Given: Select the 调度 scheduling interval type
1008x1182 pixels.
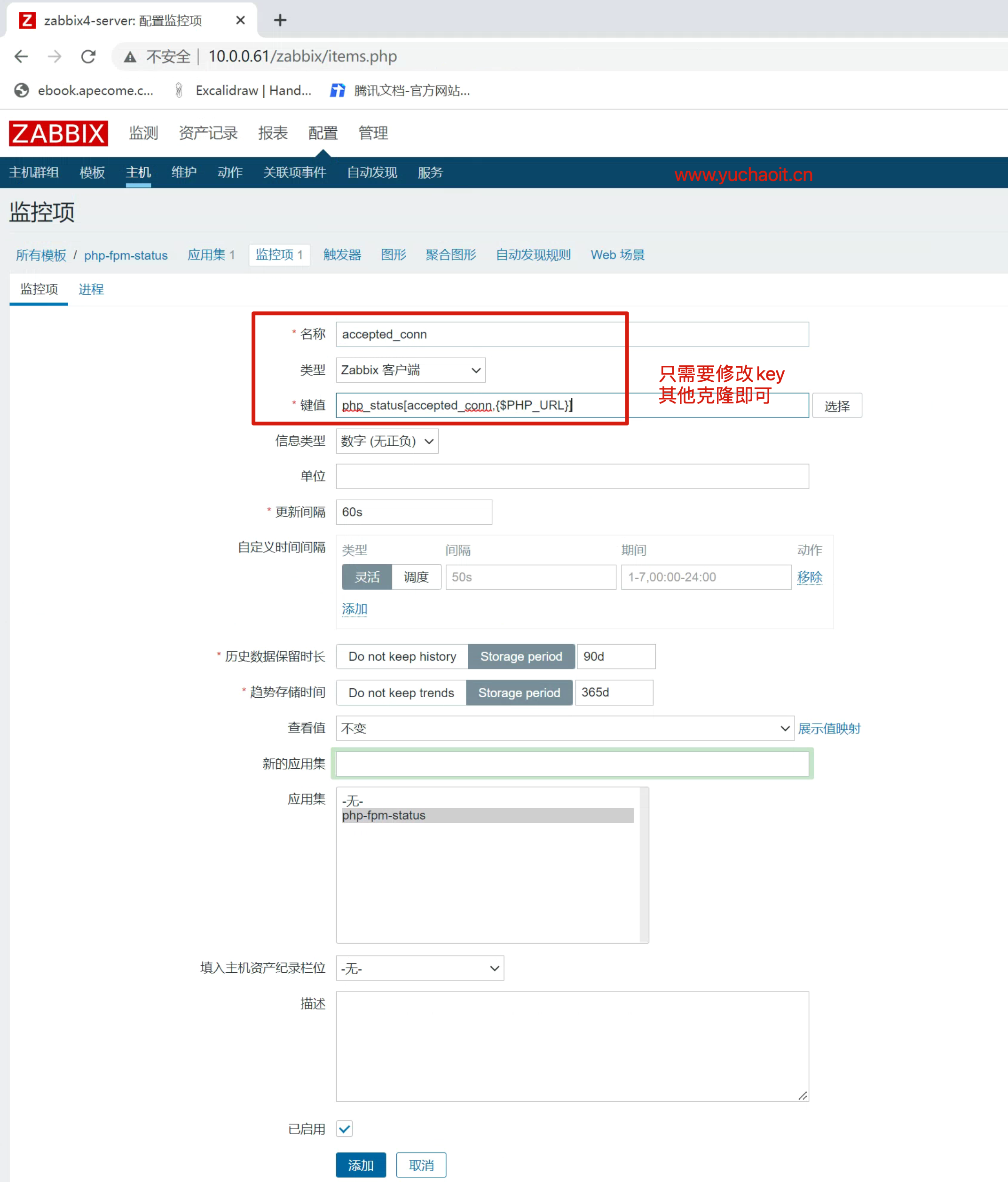Looking at the screenshot, I should (416, 577).
